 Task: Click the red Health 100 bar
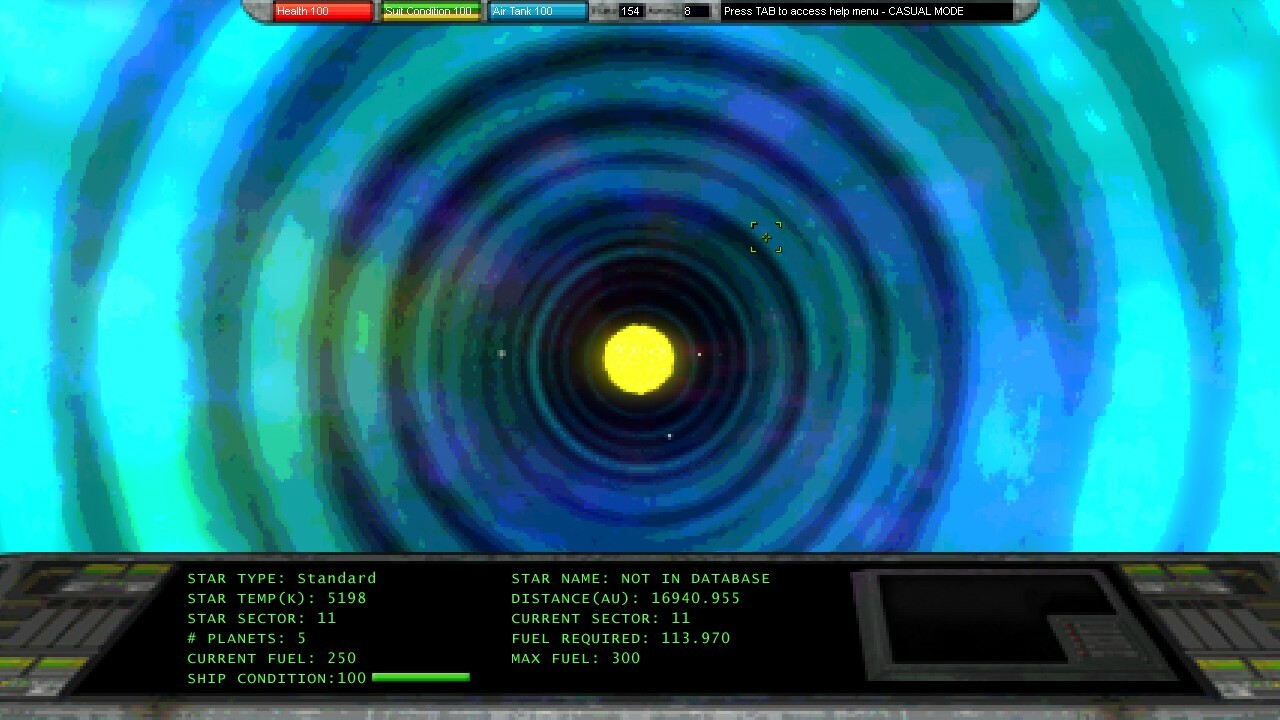(323, 12)
